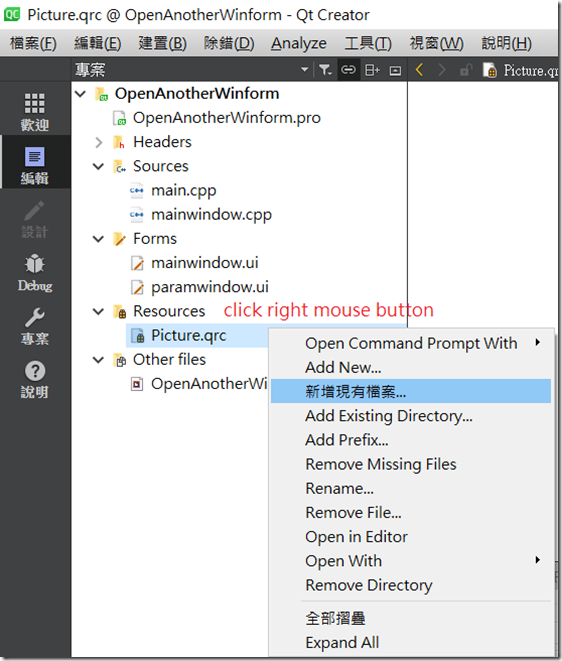Open the 設計 (Design) mode
The image size is (562, 661).
click(x=35, y=219)
